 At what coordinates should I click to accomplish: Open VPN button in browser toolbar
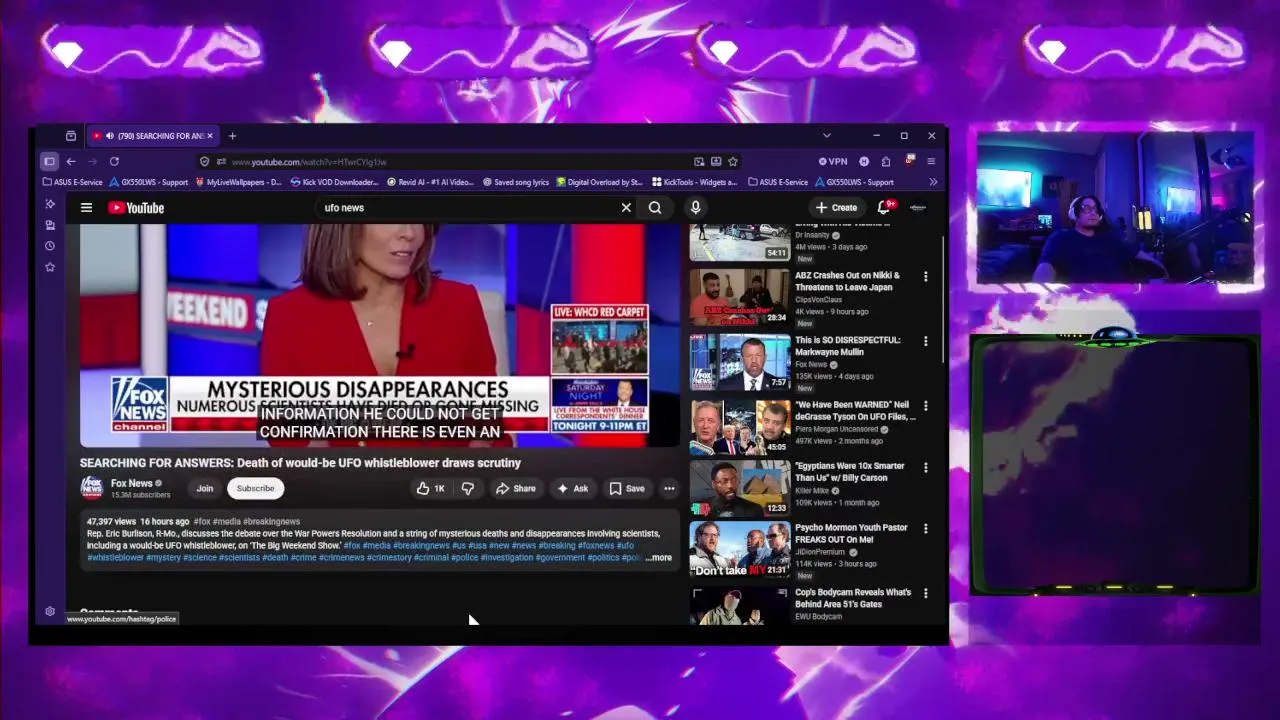point(833,161)
